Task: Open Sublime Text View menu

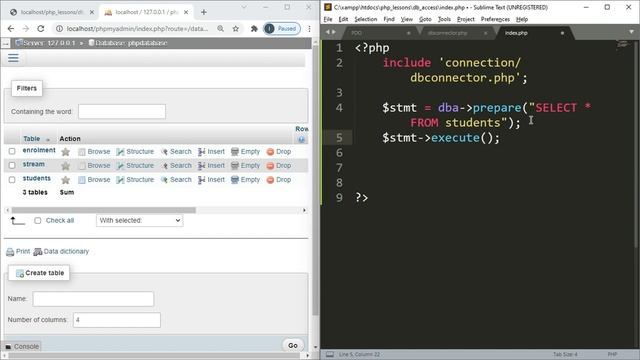Action: click(407, 19)
